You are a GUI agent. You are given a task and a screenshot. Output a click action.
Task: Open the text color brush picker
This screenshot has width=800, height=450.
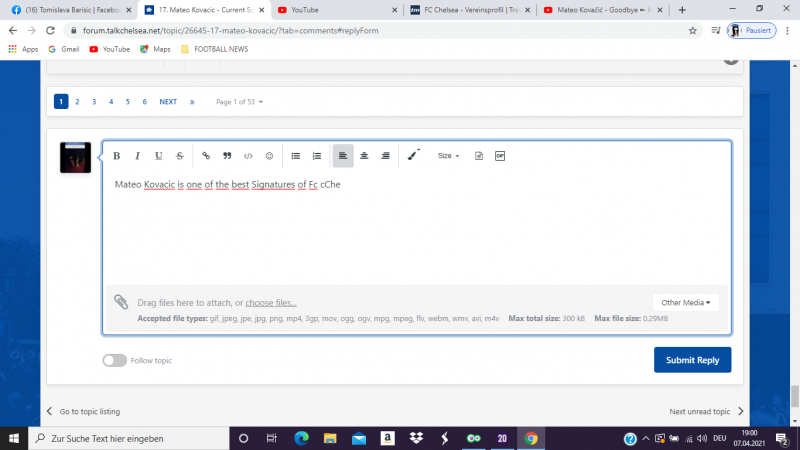pyautogui.click(x=413, y=156)
